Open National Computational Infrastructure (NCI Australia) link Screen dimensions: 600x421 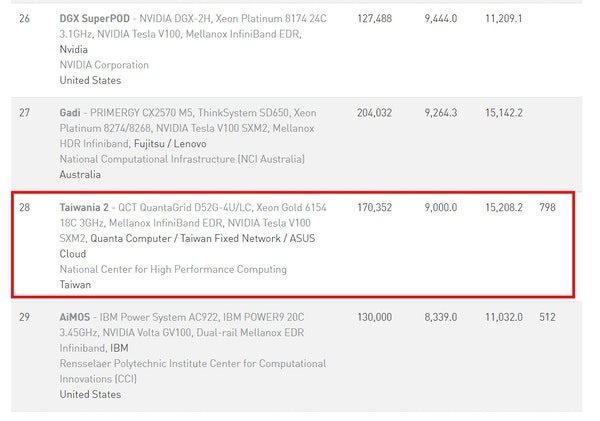[x=182, y=159]
